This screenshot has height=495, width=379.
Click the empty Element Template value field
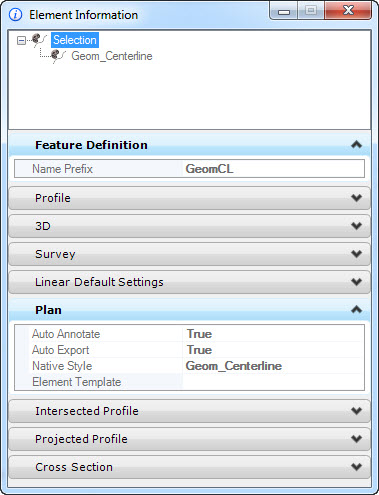(x=273, y=382)
